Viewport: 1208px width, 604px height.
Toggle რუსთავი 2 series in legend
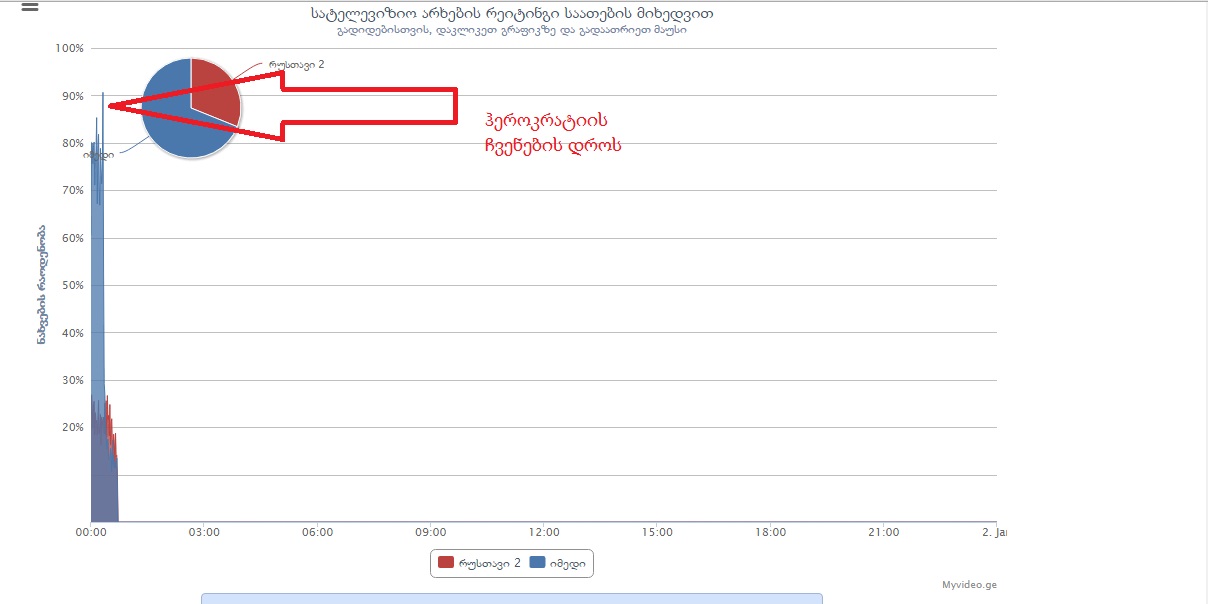479,564
